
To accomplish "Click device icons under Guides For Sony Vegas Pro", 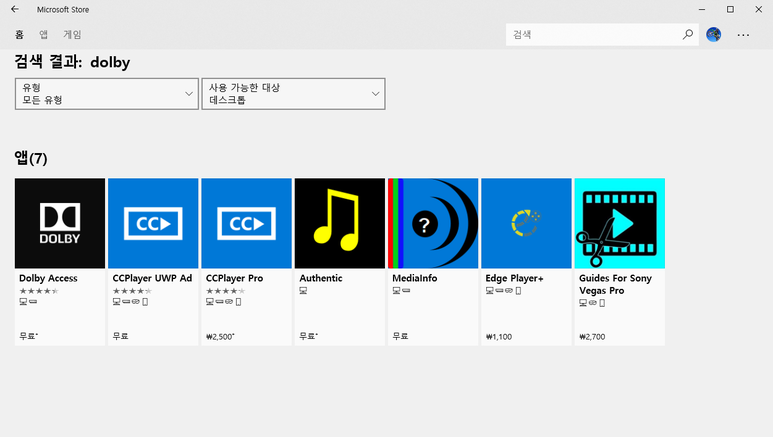I will [592, 303].
